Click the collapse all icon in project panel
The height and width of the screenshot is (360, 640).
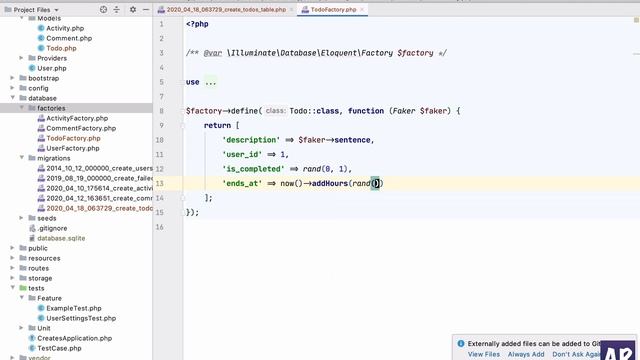(117, 9)
